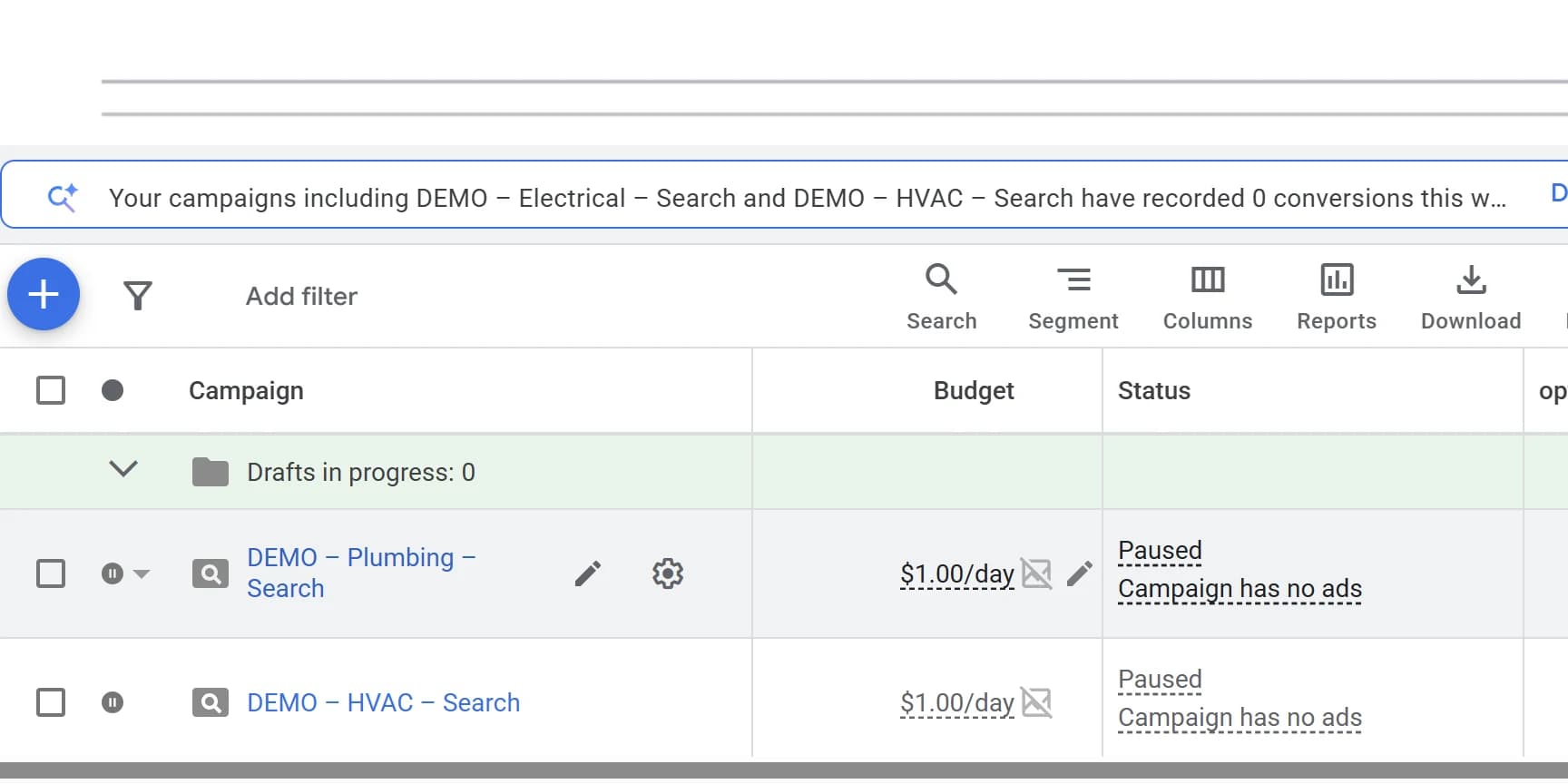Click the Download button

(x=1470, y=298)
